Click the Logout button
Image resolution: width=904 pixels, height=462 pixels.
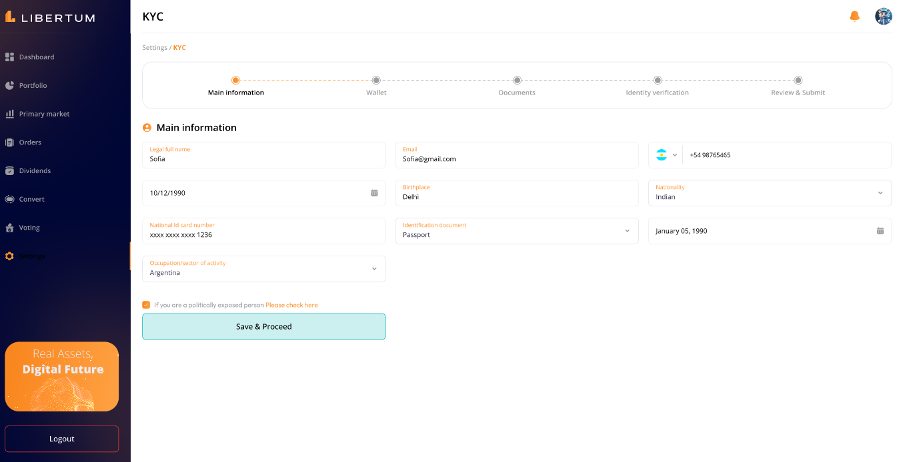click(x=62, y=438)
